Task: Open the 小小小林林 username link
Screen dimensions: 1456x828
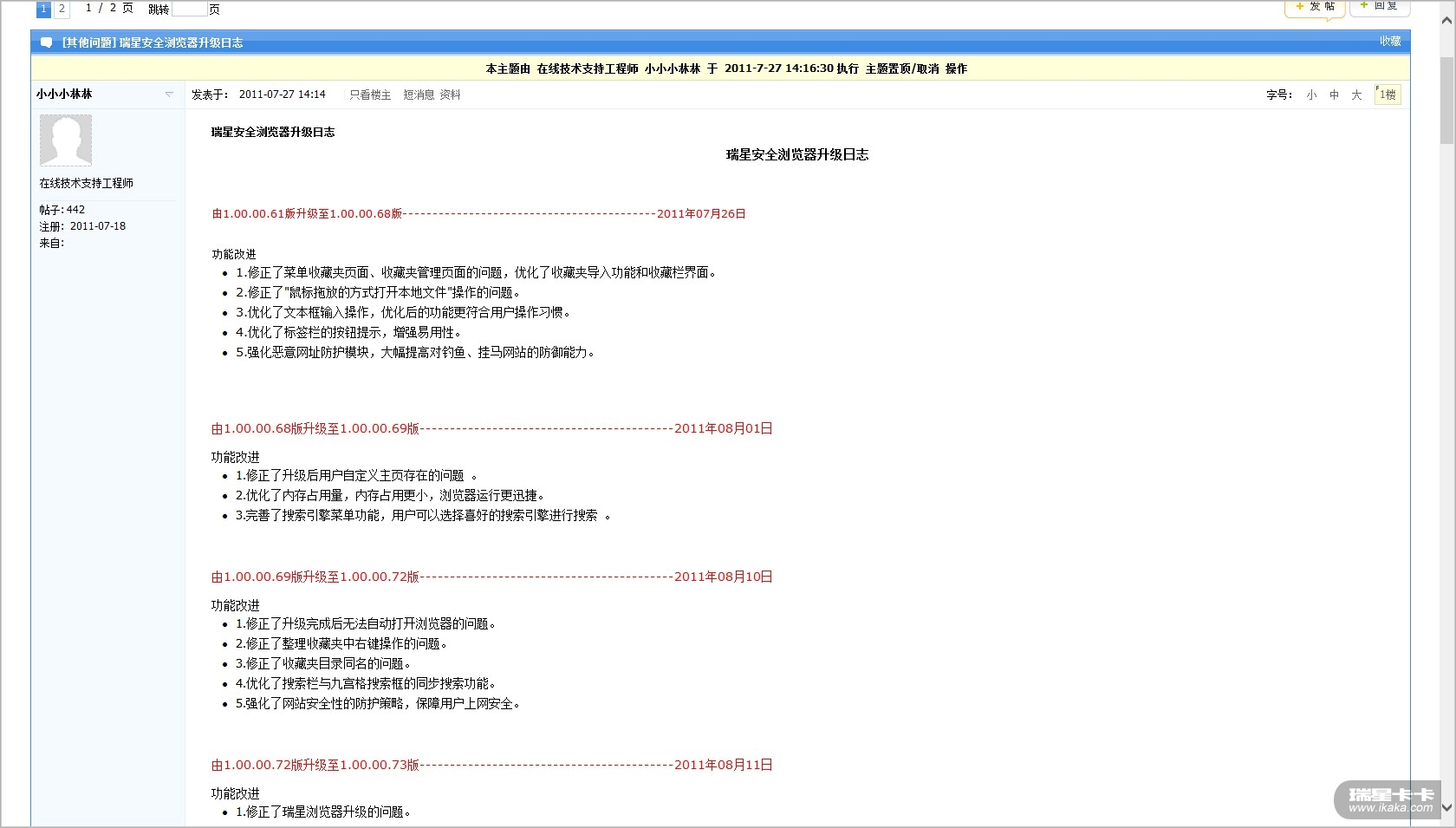Action: pos(64,94)
